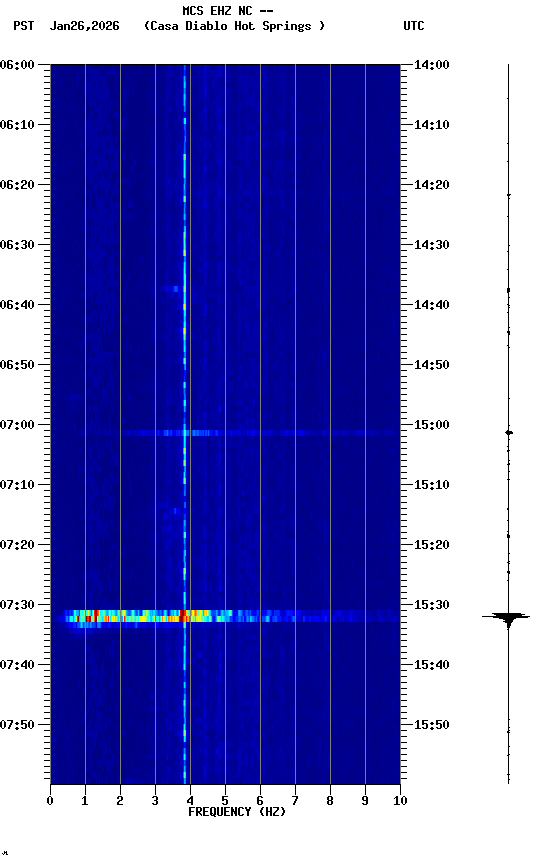Image resolution: width=552 pixels, height=864 pixels.
Task: Click the 'FREQUENCY (HZ)' axis label
Action: 237,812
